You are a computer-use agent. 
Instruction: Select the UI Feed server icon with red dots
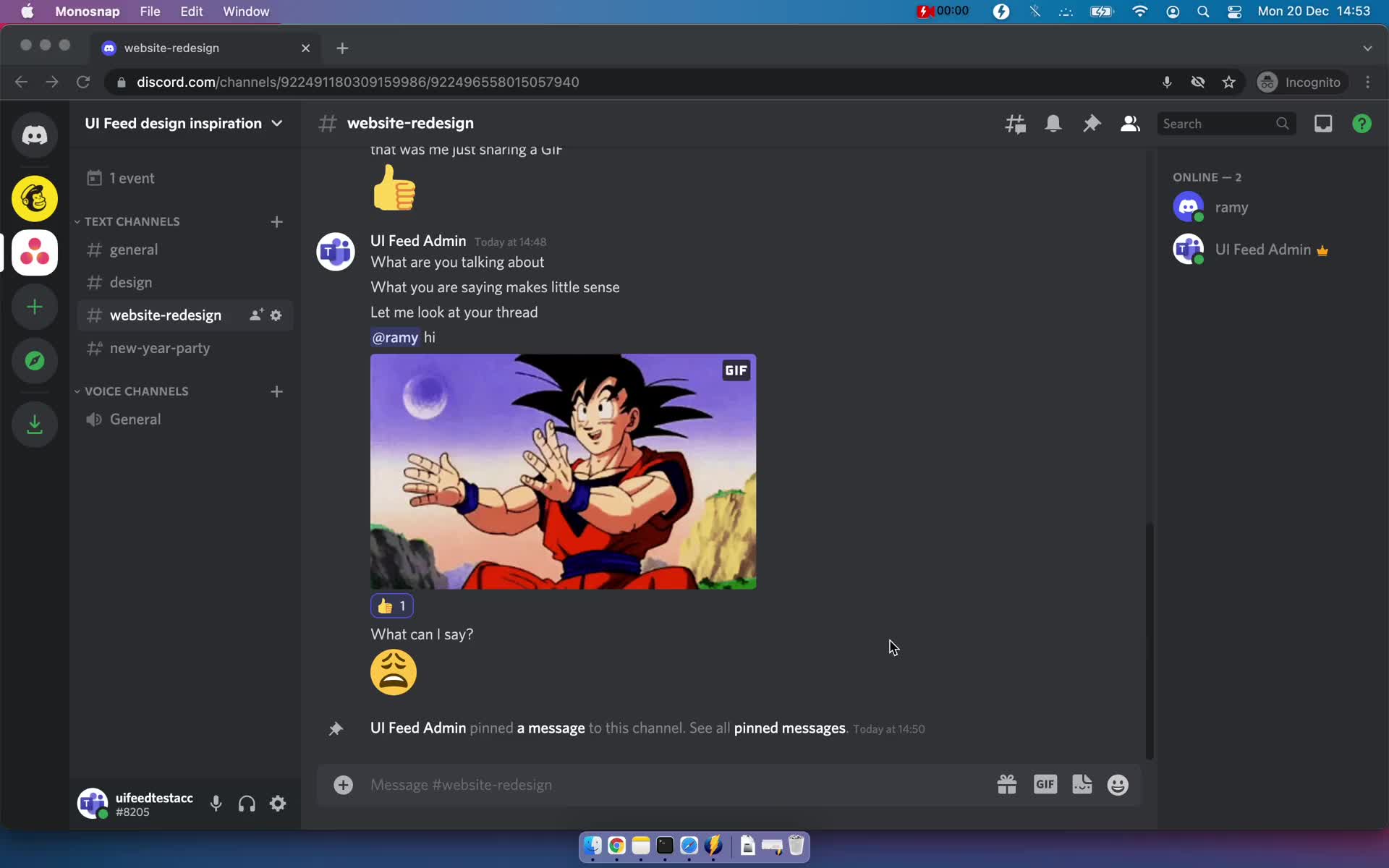coord(34,252)
